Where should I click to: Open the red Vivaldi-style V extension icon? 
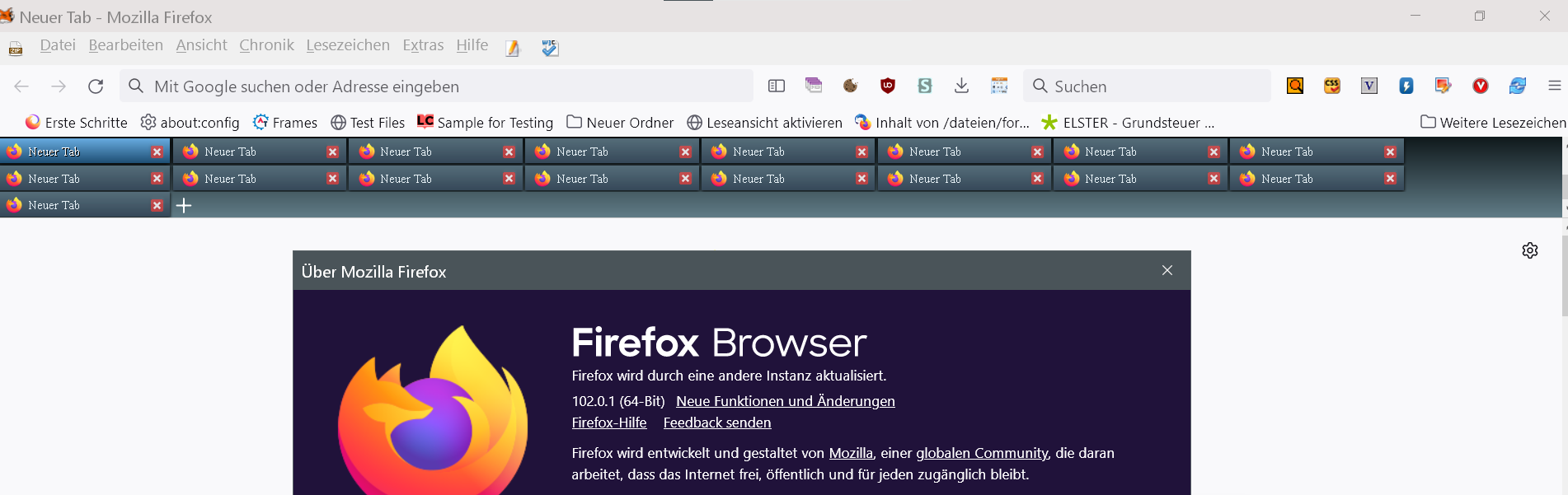[x=1481, y=86]
